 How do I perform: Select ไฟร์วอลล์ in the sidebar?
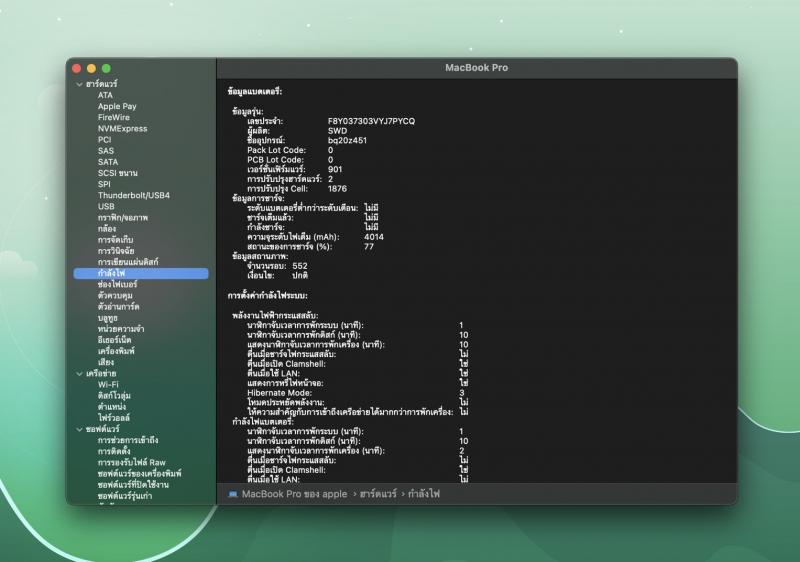pyautogui.click(x=113, y=418)
